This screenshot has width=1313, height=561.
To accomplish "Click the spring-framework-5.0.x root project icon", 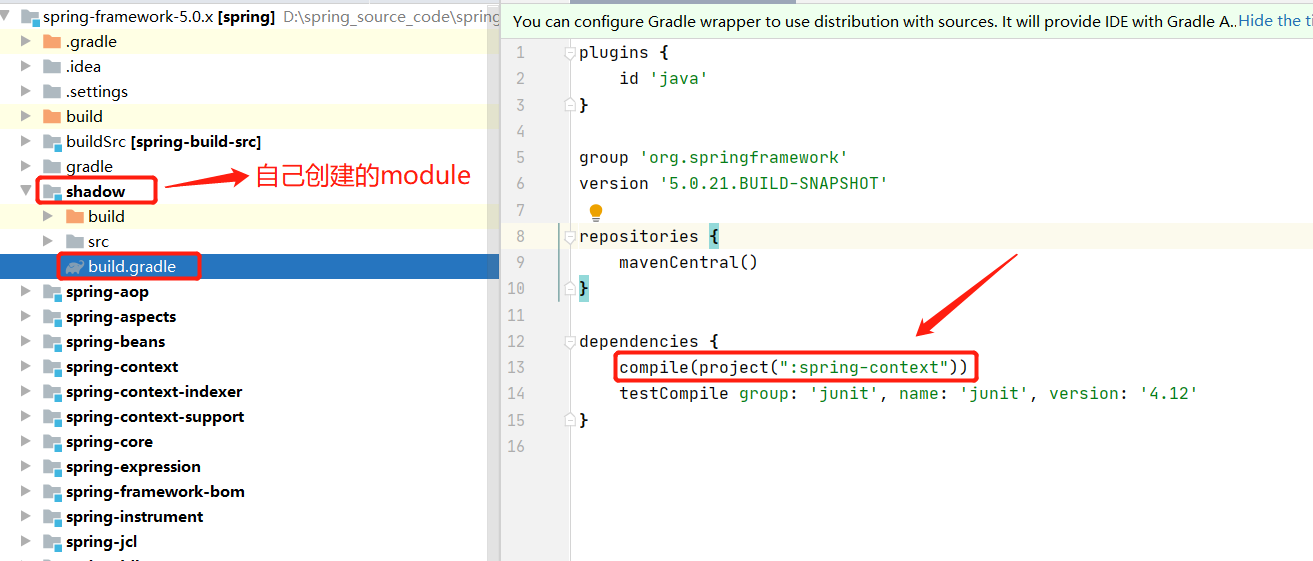I will [x=30, y=17].
